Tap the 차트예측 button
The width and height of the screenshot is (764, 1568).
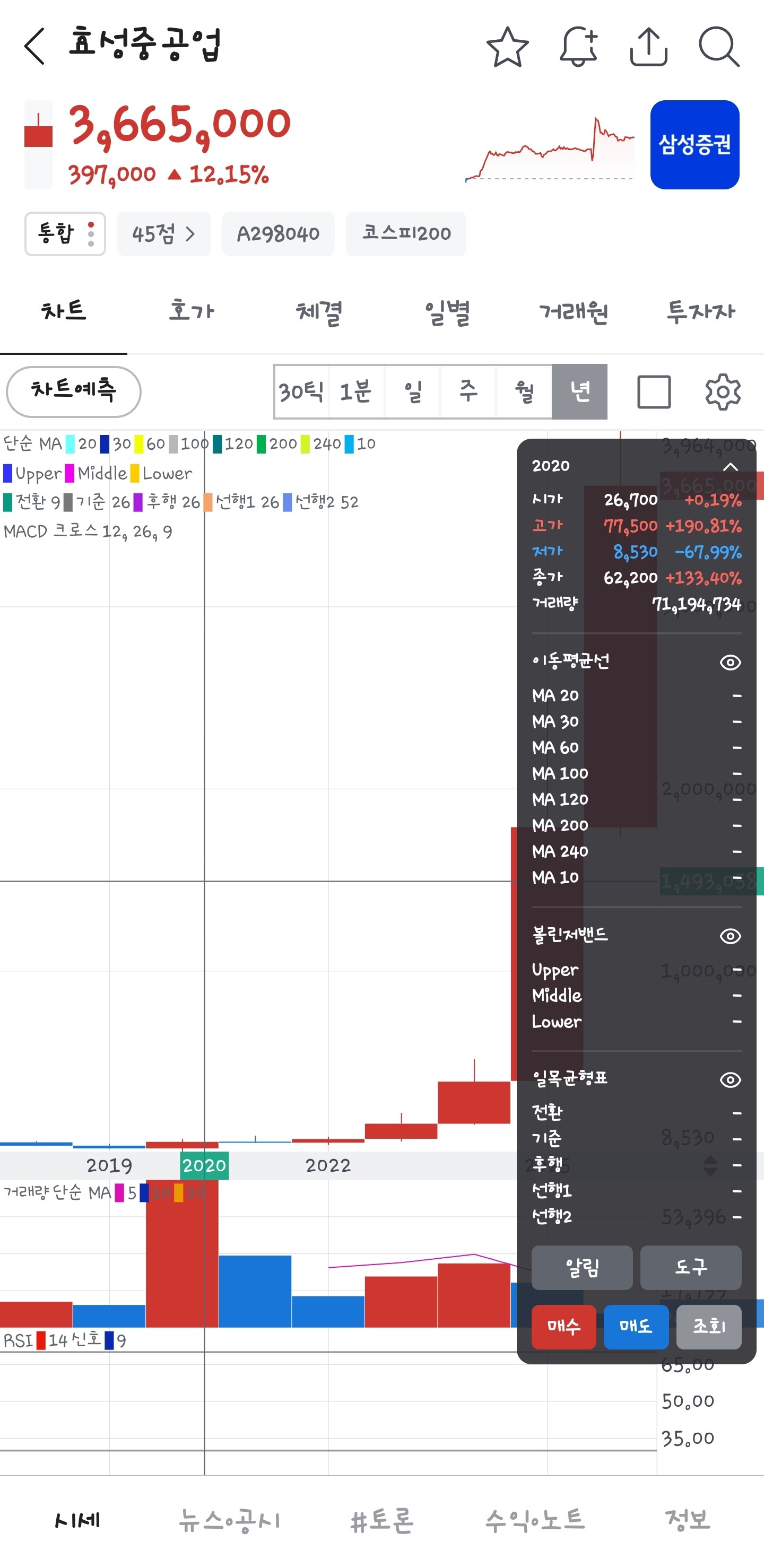click(74, 391)
